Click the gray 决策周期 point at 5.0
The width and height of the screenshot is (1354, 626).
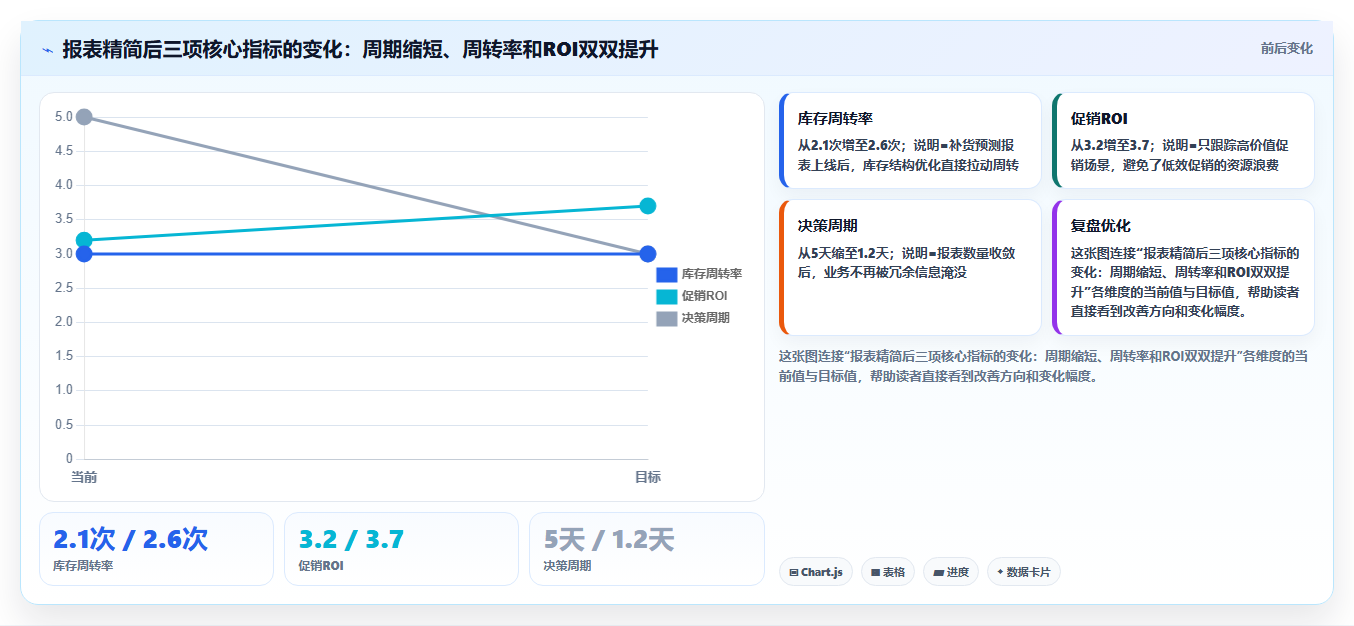tap(84, 117)
